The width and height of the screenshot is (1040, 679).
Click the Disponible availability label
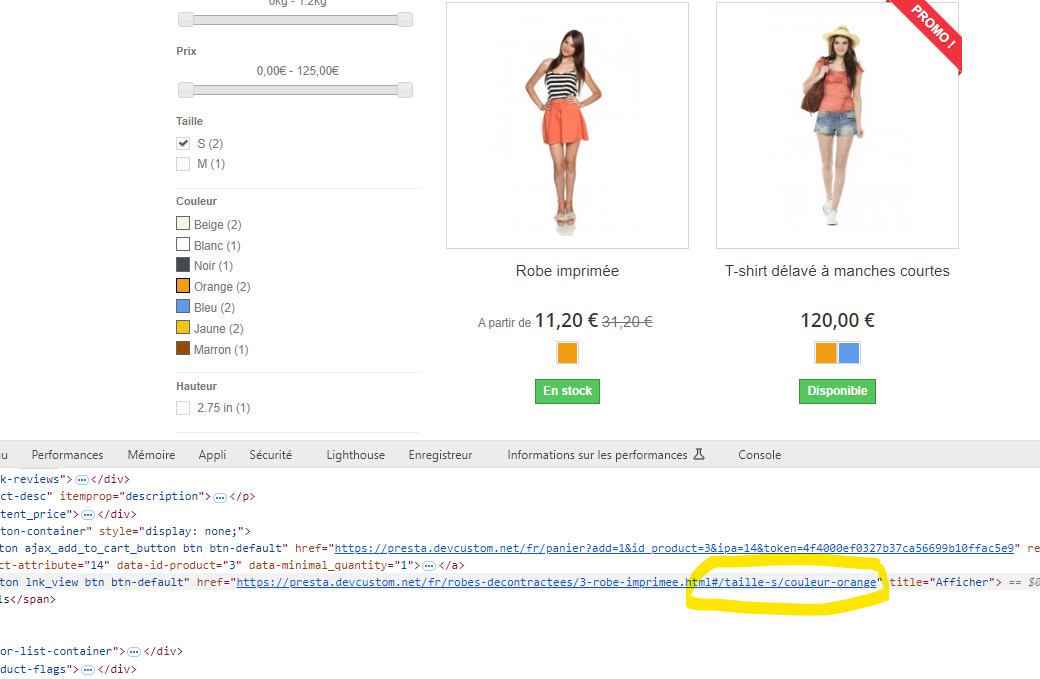837,391
